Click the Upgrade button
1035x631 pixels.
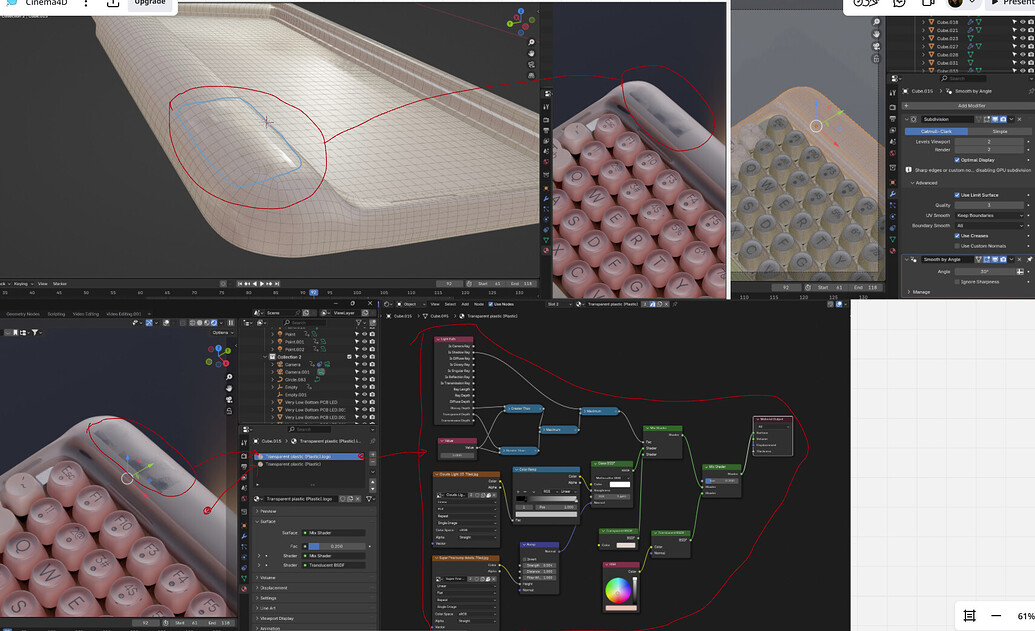coord(150,3)
